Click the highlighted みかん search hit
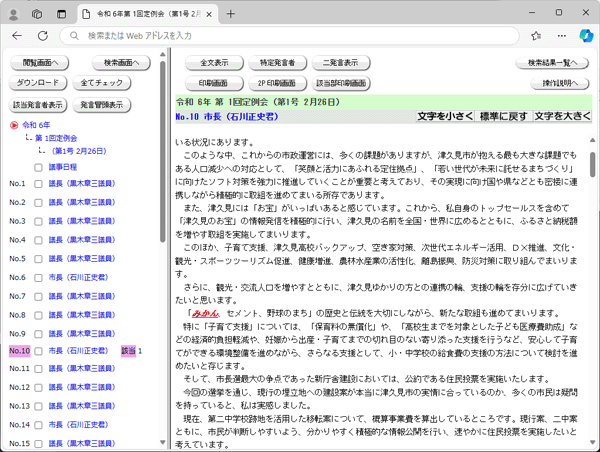 205,313
